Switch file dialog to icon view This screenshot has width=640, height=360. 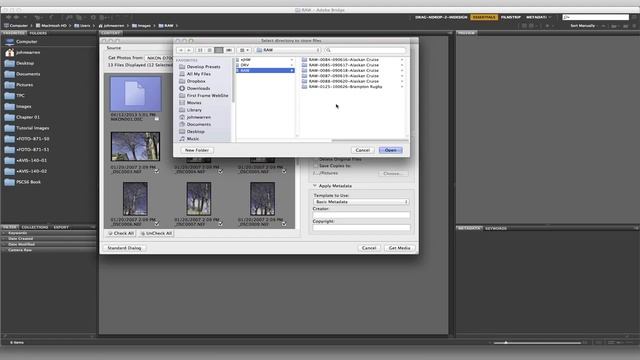pyautogui.click(x=200, y=50)
